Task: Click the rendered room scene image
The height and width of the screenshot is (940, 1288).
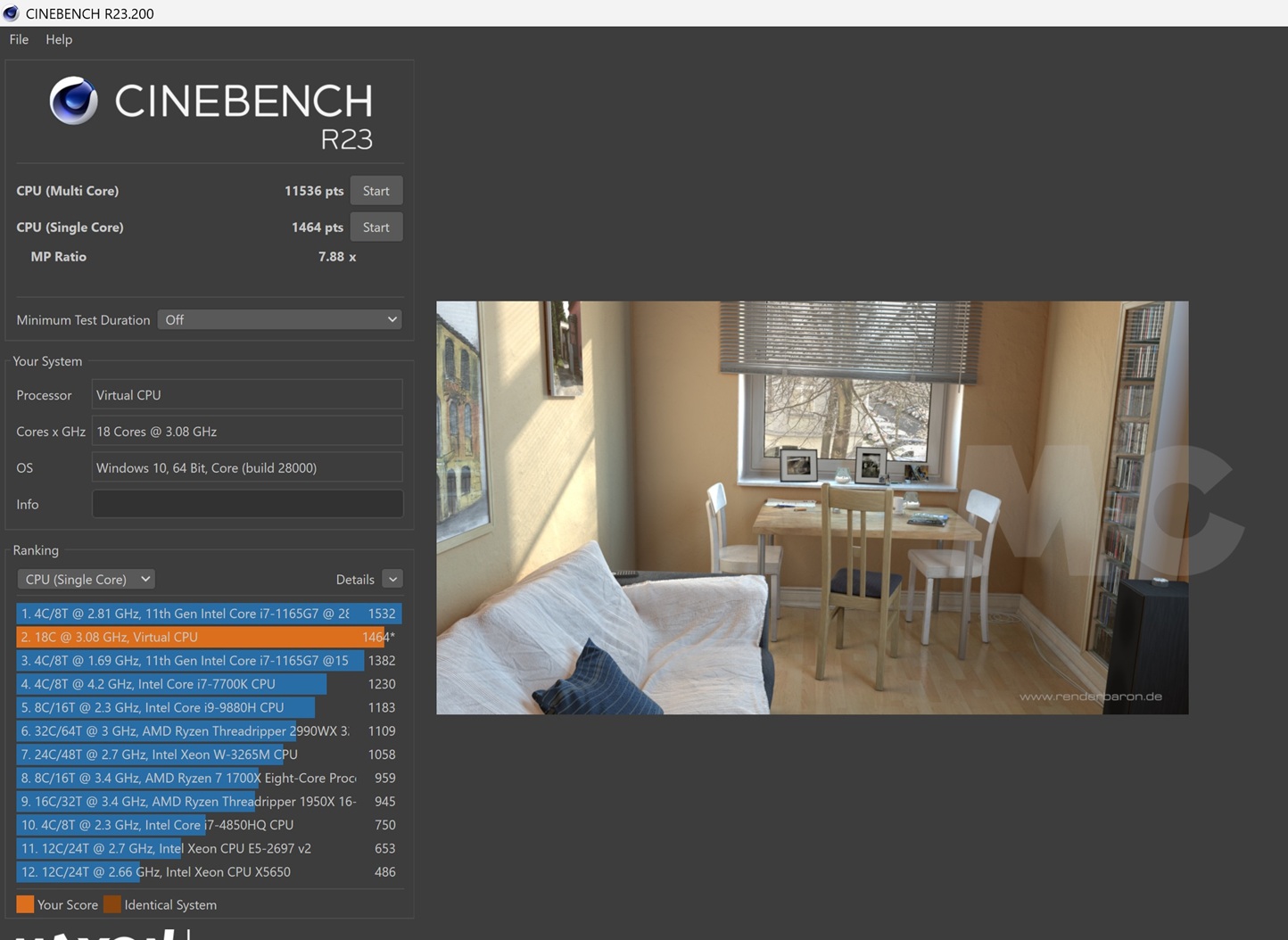Action: pos(812,507)
